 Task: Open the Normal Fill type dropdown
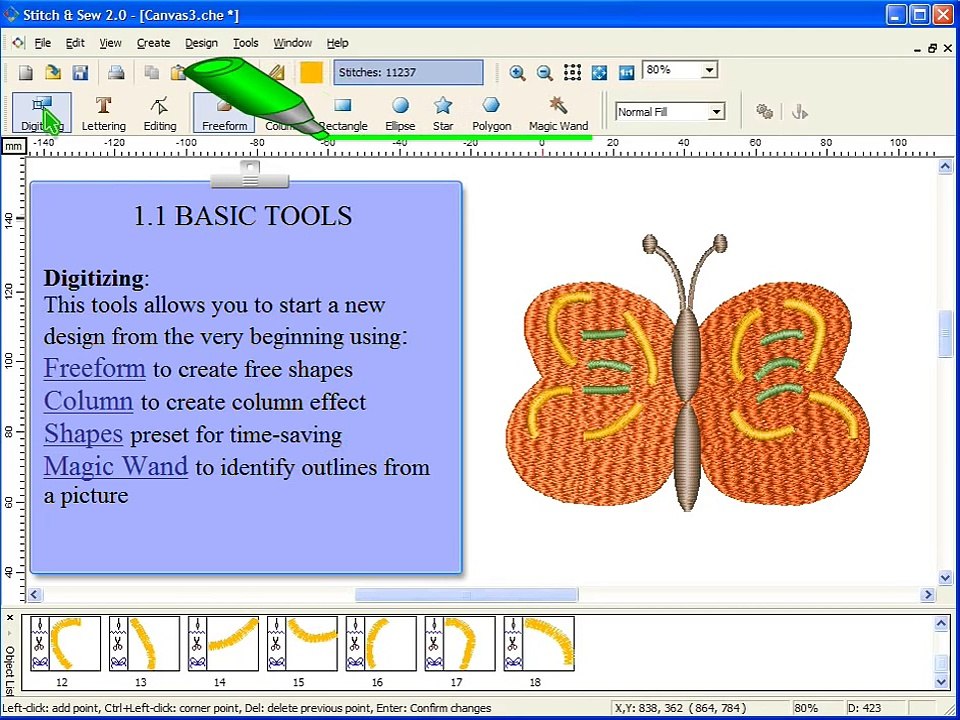click(x=716, y=112)
